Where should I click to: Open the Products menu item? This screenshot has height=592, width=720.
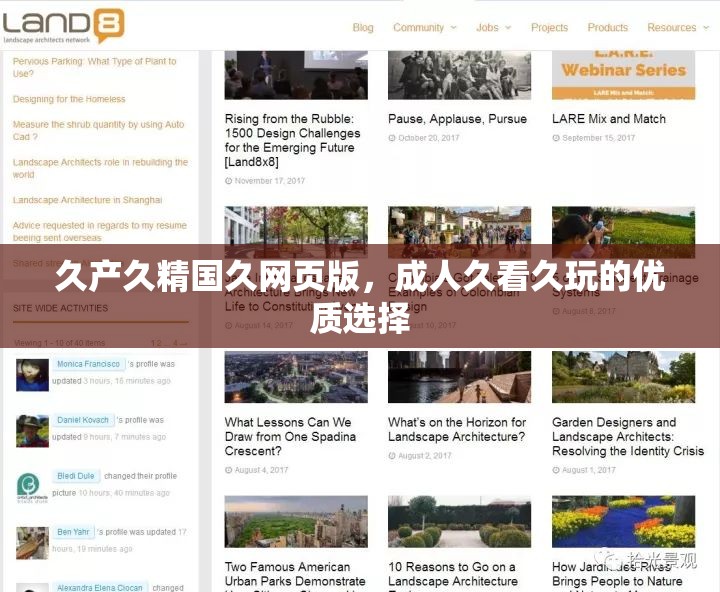pos(608,28)
